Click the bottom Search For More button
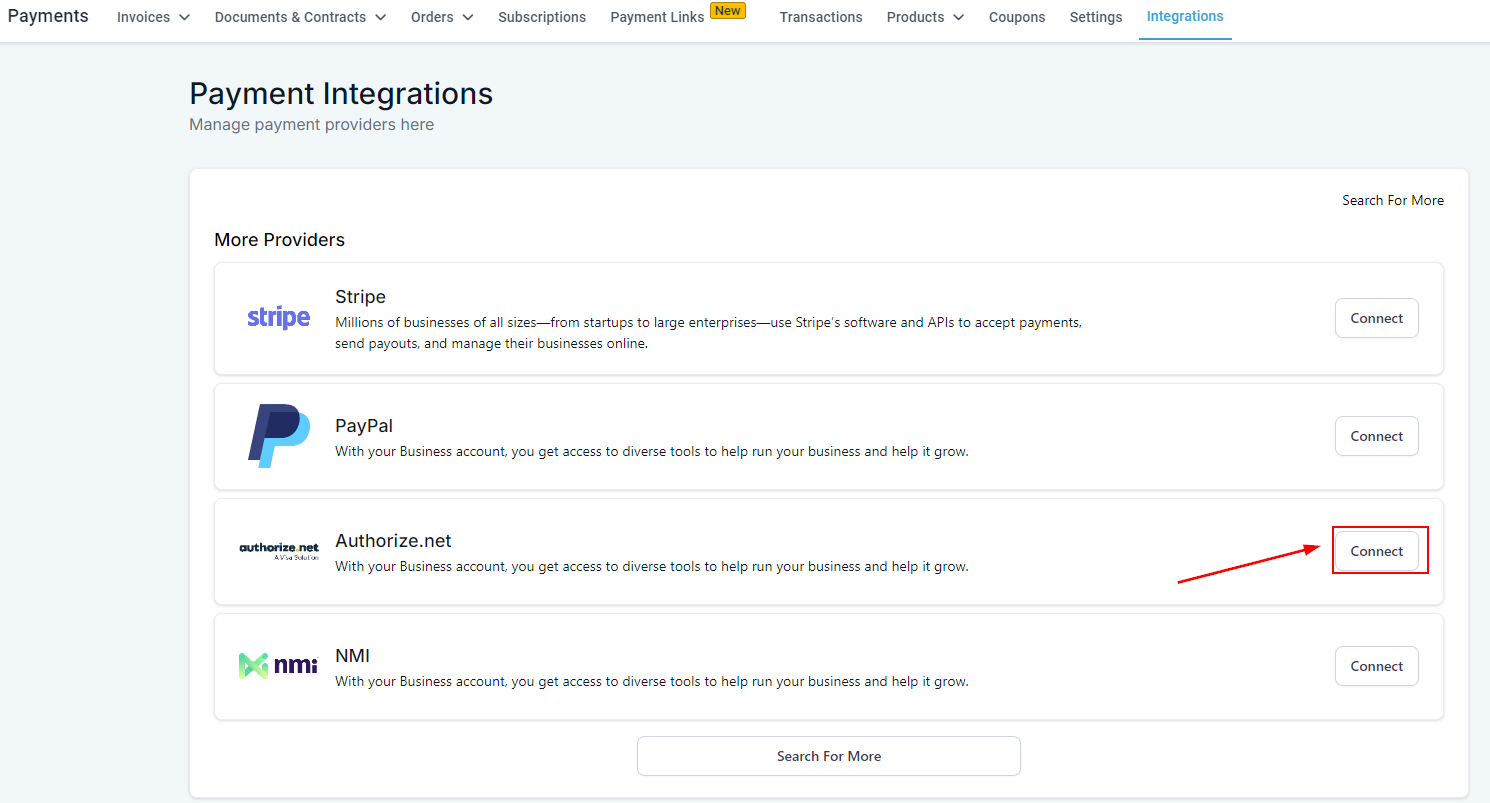This screenshot has width=1490, height=803. pyautogui.click(x=828, y=756)
